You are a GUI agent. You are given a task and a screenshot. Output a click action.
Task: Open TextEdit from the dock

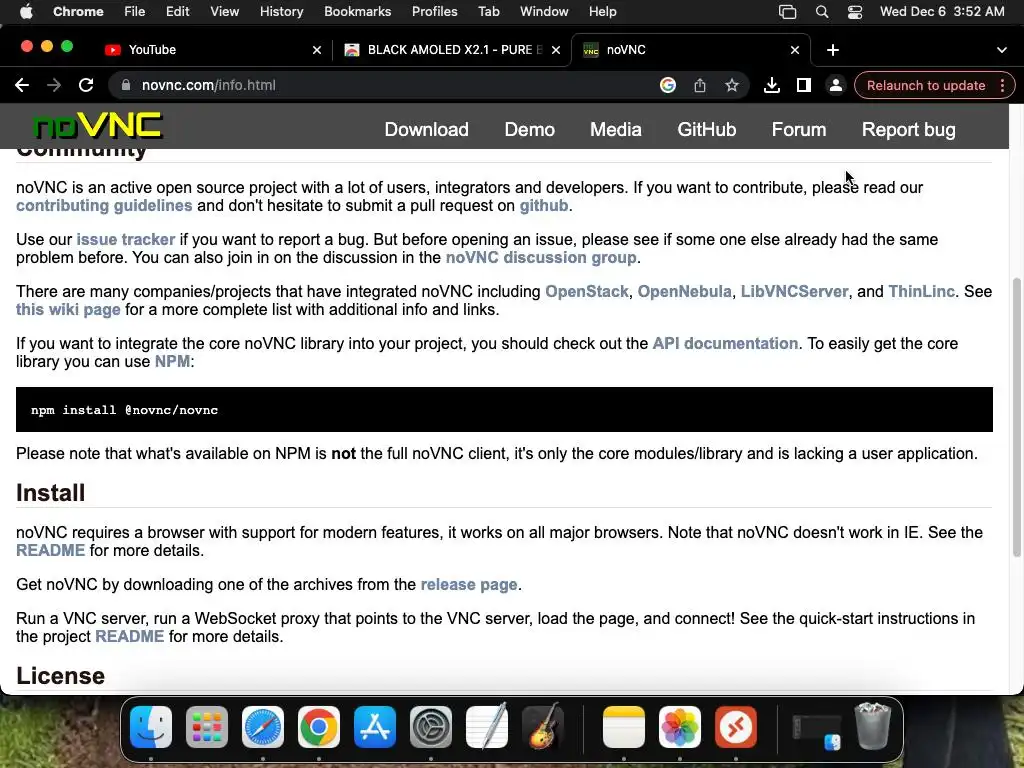[x=487, y=726]
